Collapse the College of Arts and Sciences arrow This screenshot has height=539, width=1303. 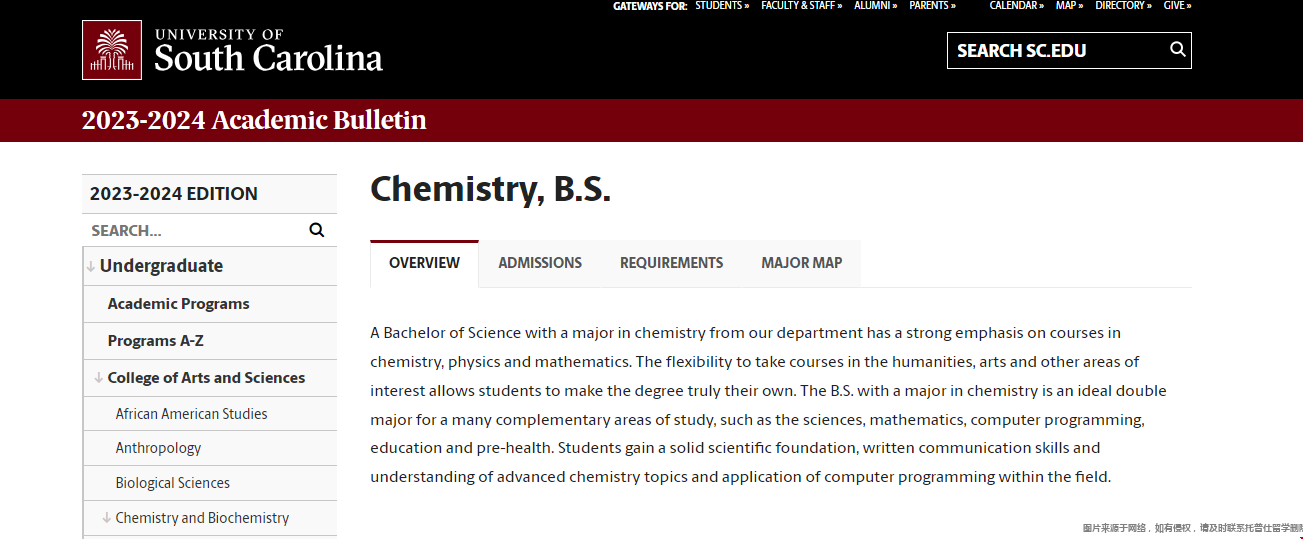[x=99, y=378]
